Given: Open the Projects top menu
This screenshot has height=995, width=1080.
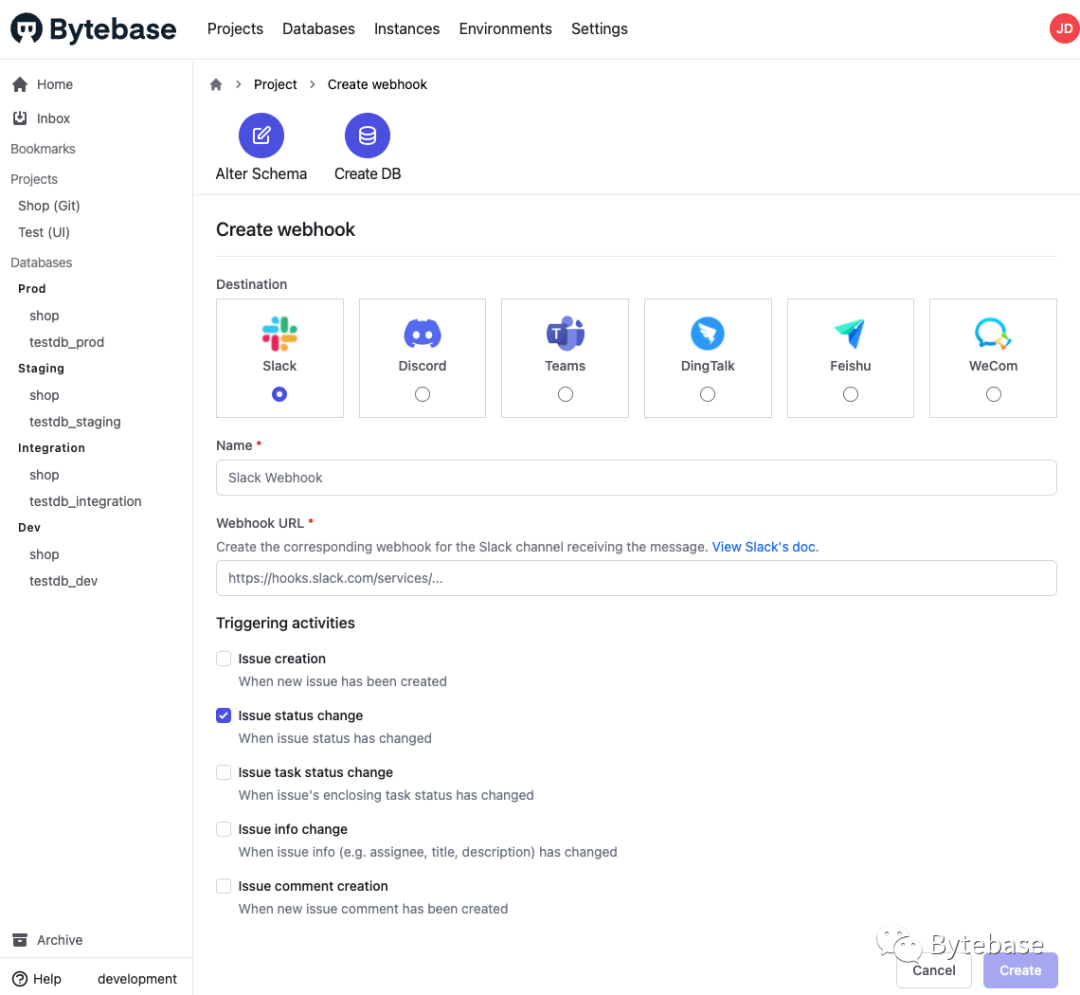Looking at the screenshot, I should (x=235, y=29).
